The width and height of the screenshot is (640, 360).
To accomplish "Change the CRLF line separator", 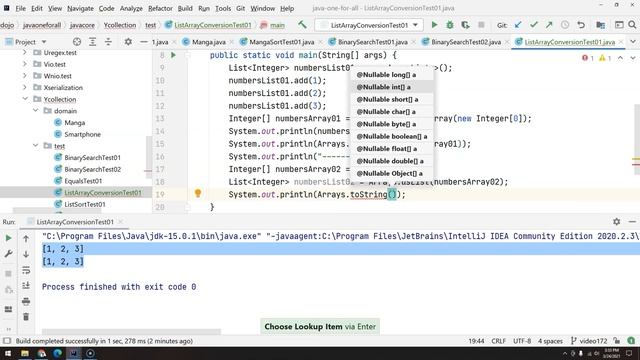I will coord(498,341).
